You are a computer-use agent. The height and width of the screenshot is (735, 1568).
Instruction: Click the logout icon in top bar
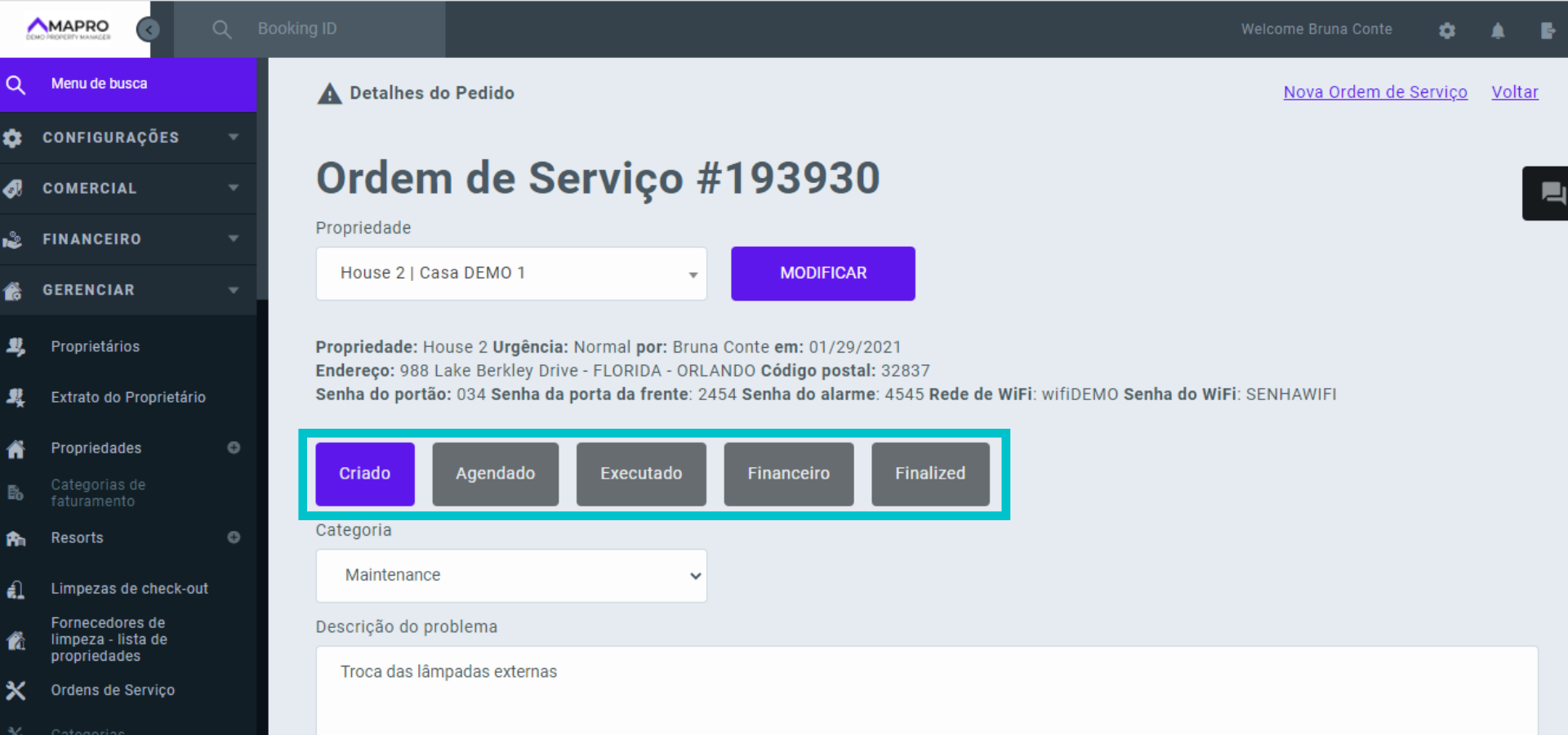[x=1547, y=30]
